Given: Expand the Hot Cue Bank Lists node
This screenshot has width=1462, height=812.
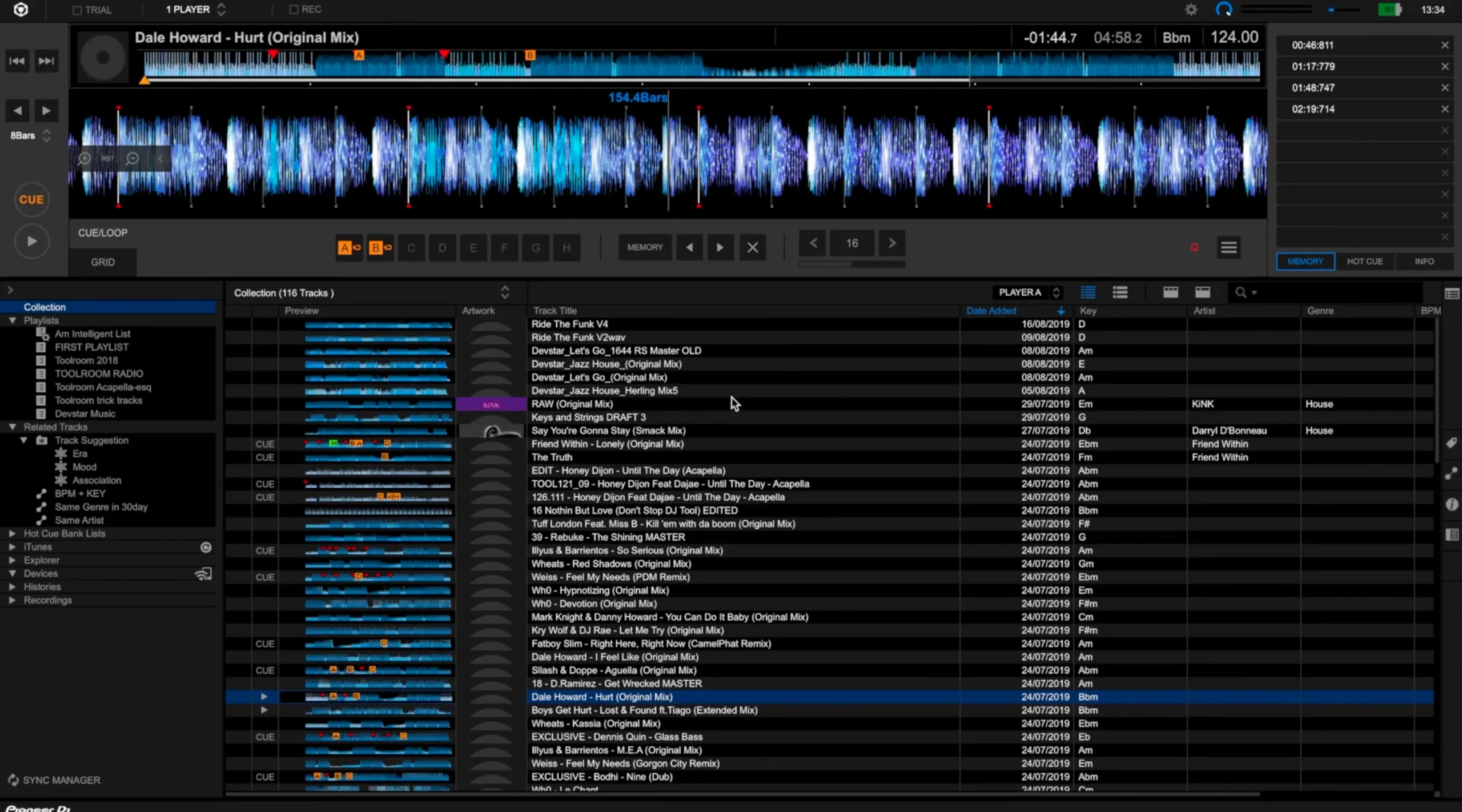Looking at the screenshot, I should (x=12, y=533).
